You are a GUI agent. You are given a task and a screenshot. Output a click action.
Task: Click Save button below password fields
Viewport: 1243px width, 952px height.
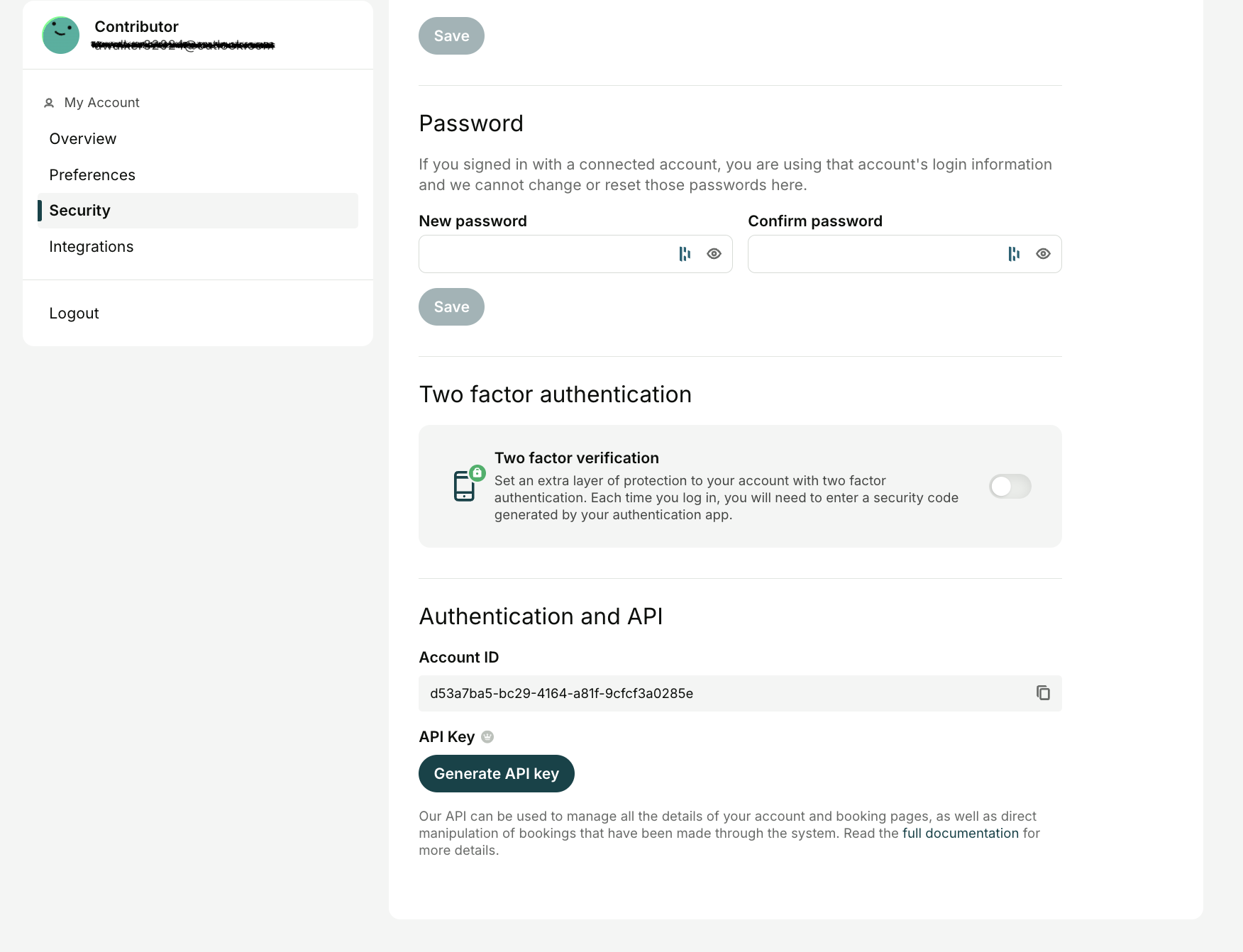pos(451,307)
